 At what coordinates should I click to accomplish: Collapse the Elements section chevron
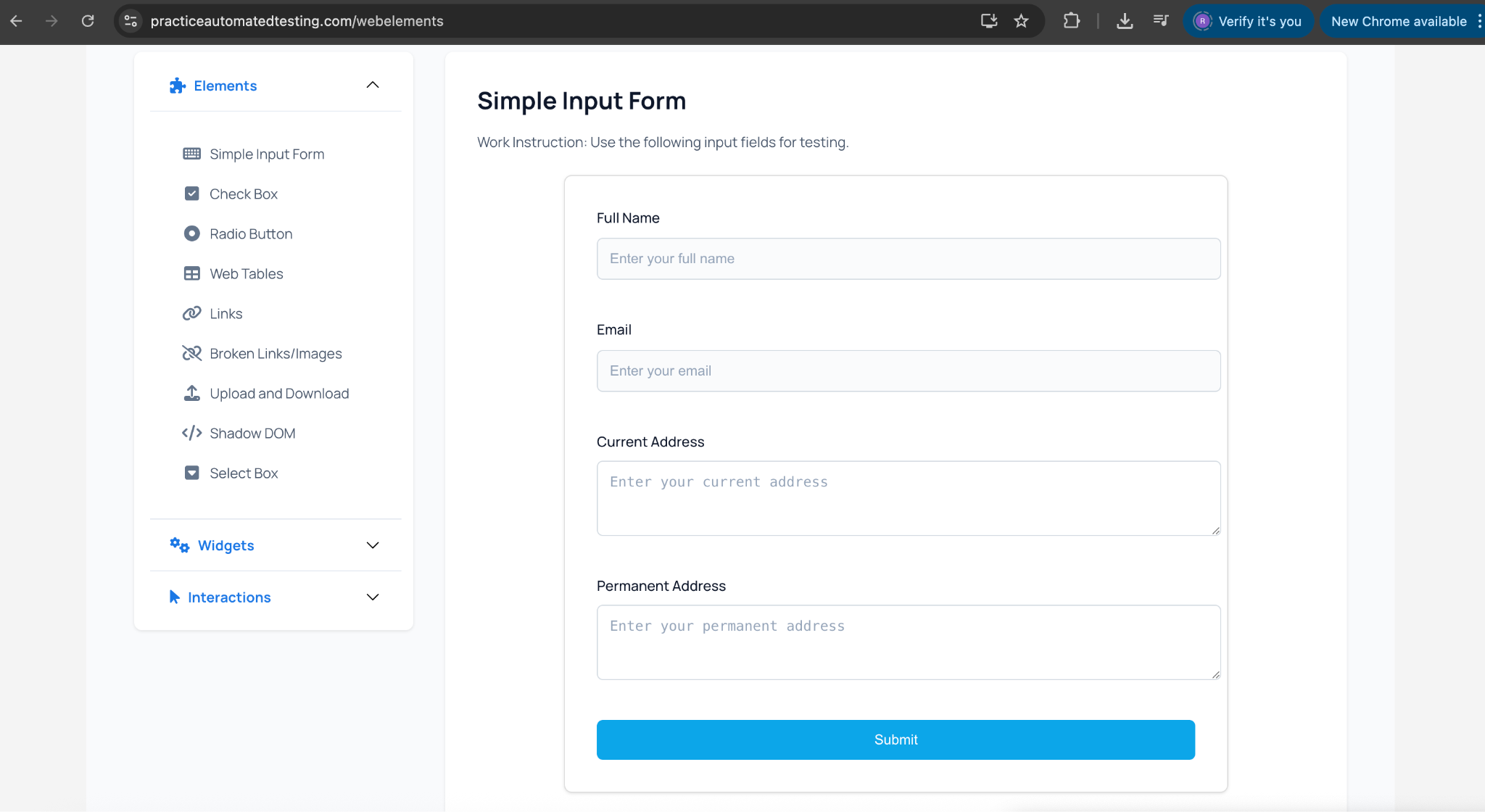click(x=373, y=85)
